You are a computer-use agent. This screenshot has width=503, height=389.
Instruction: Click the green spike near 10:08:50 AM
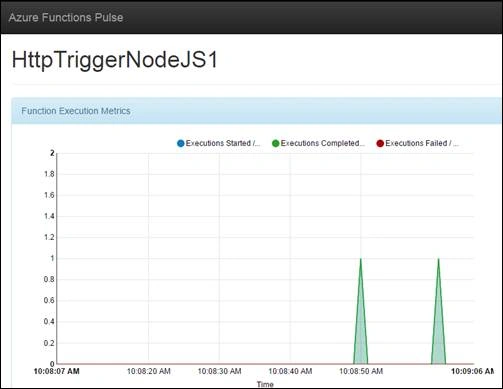361,327
